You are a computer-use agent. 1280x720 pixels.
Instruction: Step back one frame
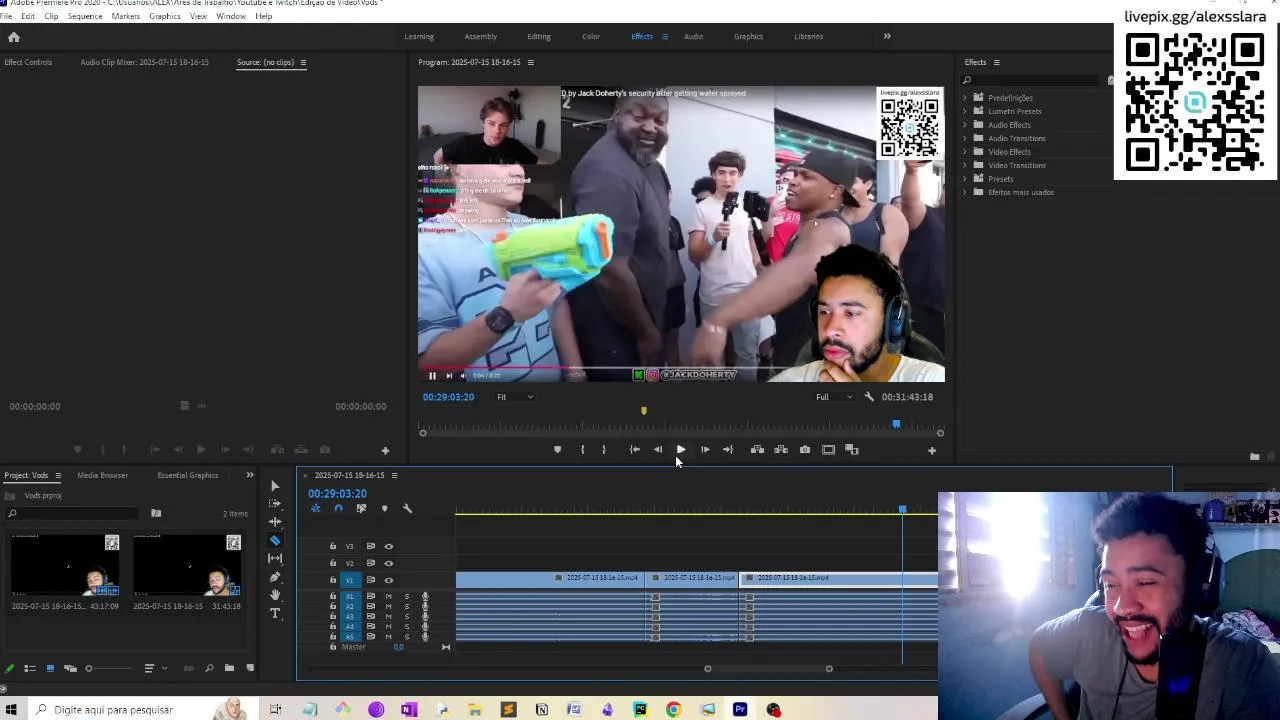[x=658, y=450]
